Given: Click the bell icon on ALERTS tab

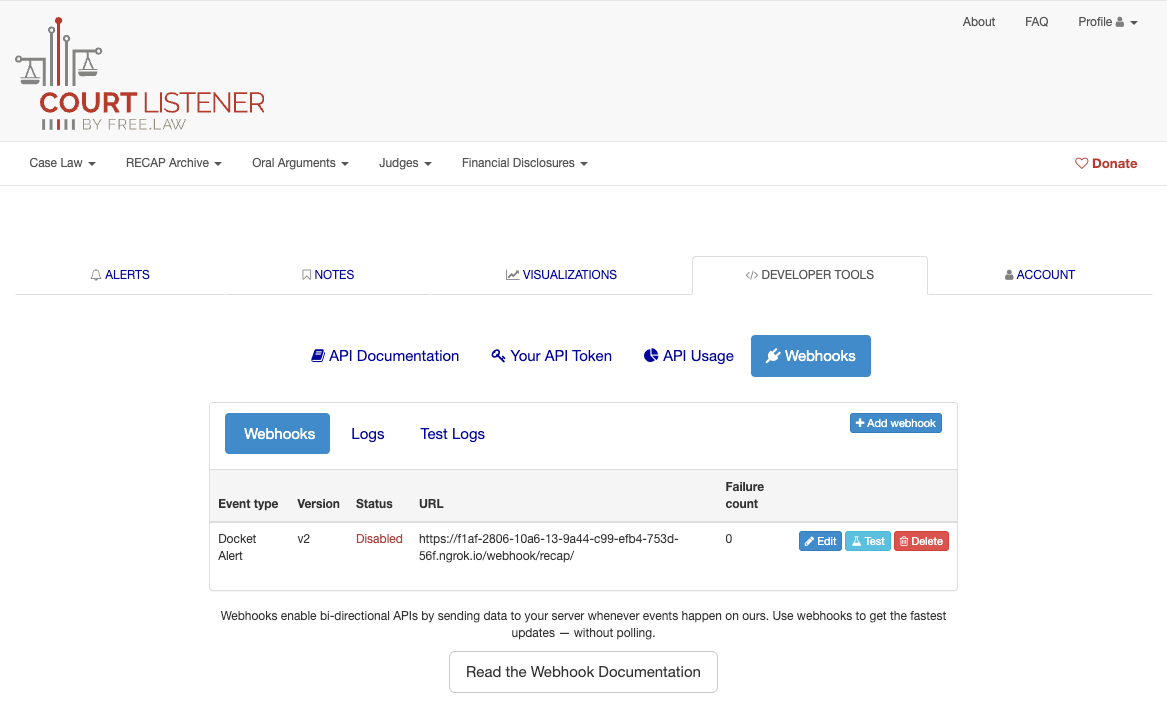Looking at the screenshot, I should pos(95,274).
